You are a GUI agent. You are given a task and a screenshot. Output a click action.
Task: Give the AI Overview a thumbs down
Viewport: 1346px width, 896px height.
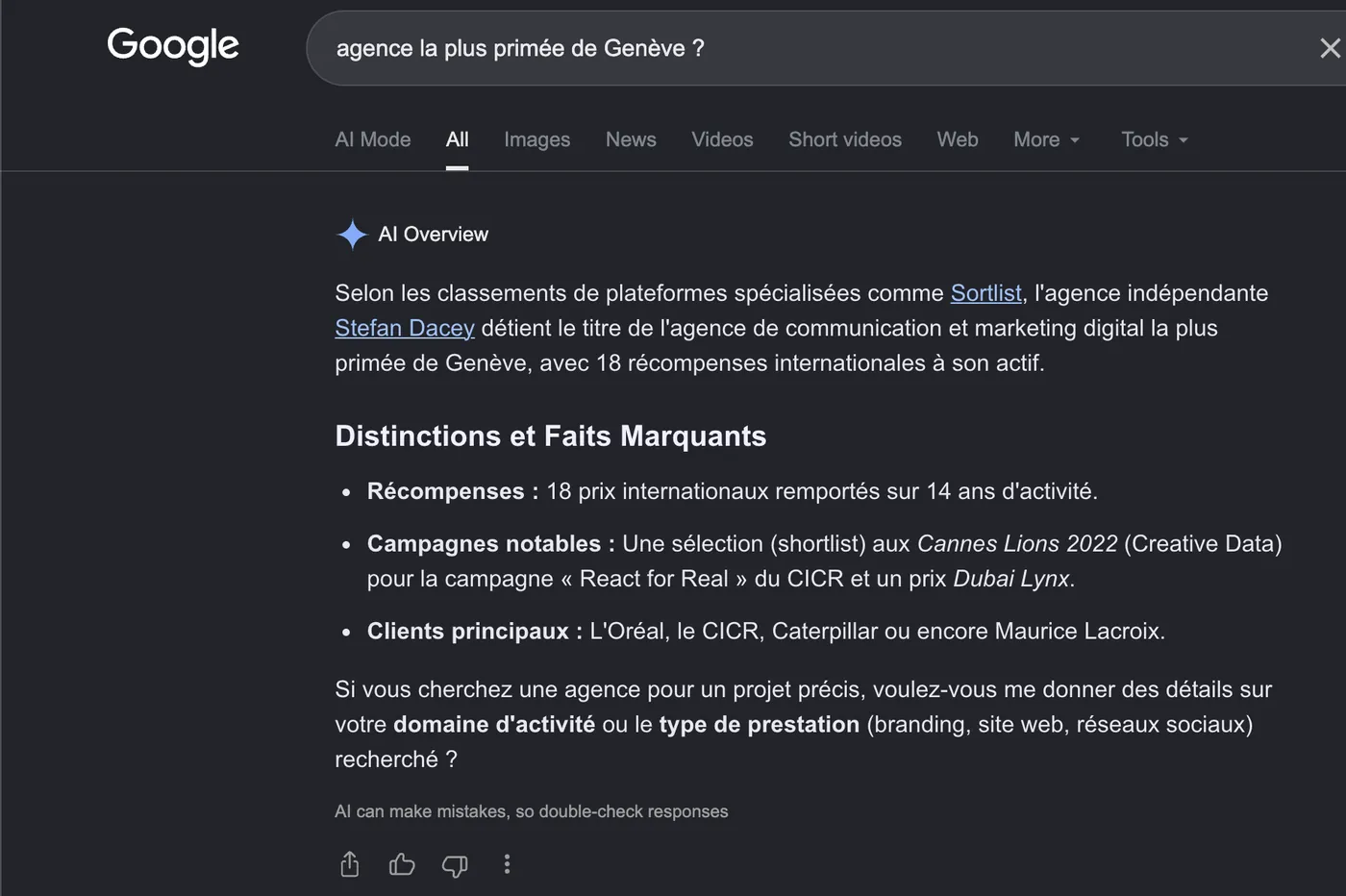[455, 865]
